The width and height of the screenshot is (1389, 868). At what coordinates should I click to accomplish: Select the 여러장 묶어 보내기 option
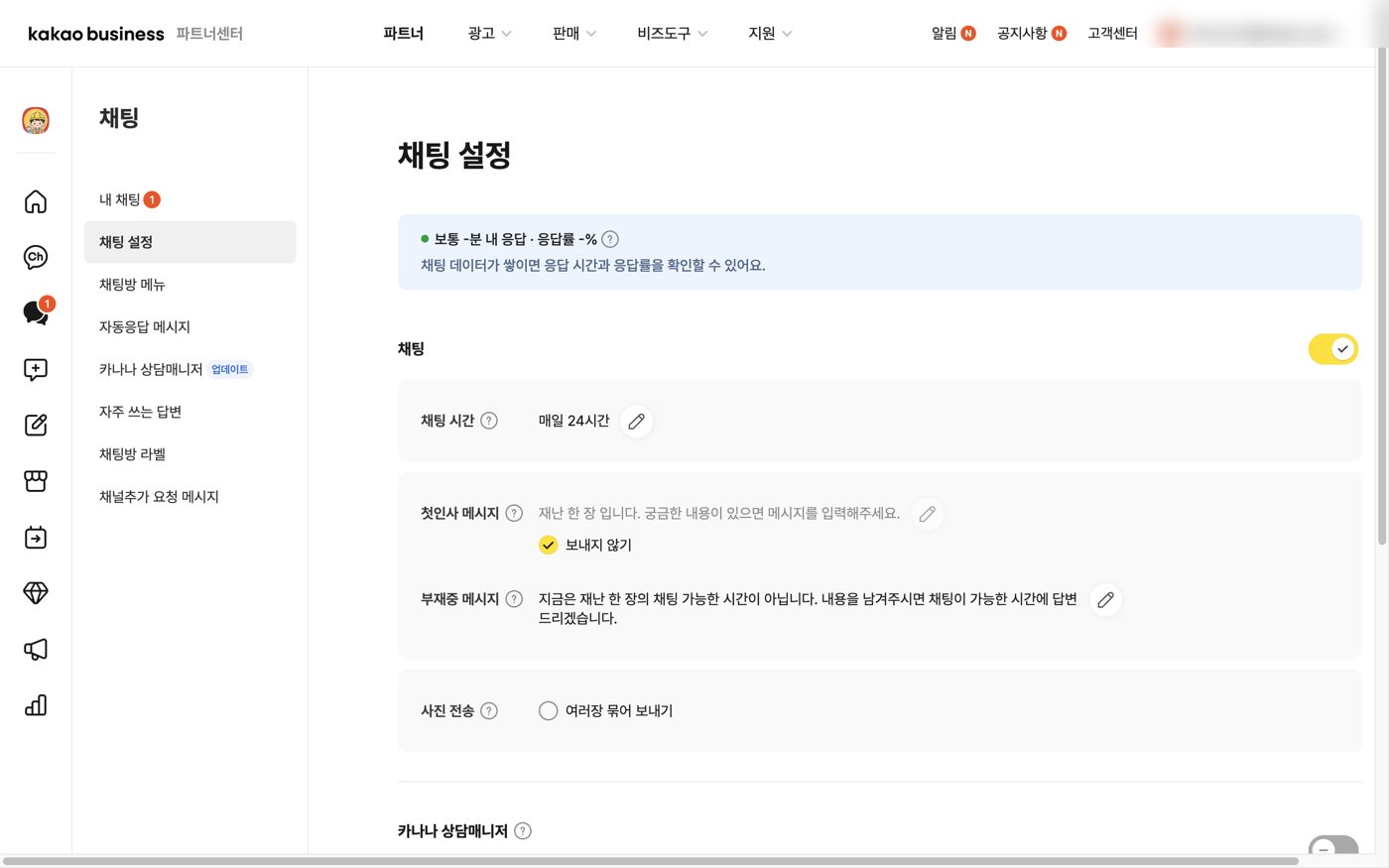(x=549, y=710)
